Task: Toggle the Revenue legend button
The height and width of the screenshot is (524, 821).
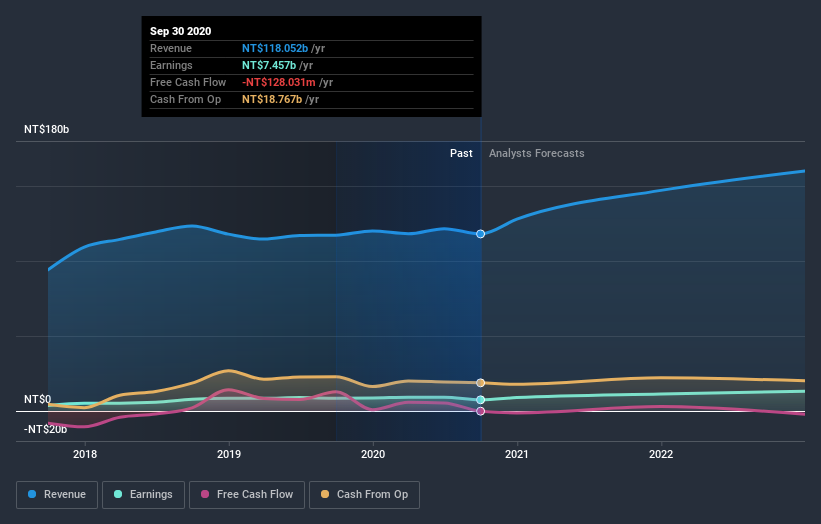Action: click(x=57, y=495)
